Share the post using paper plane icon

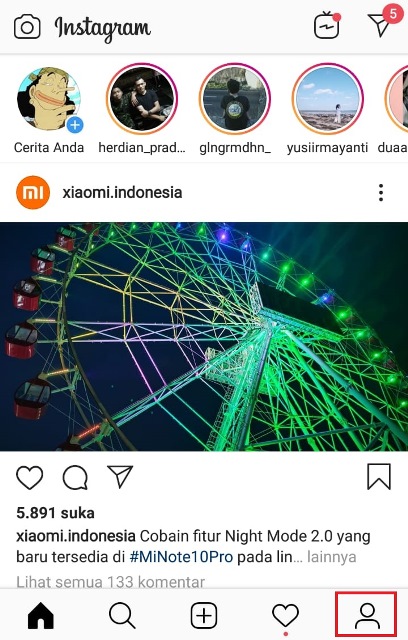pos(120,476)
